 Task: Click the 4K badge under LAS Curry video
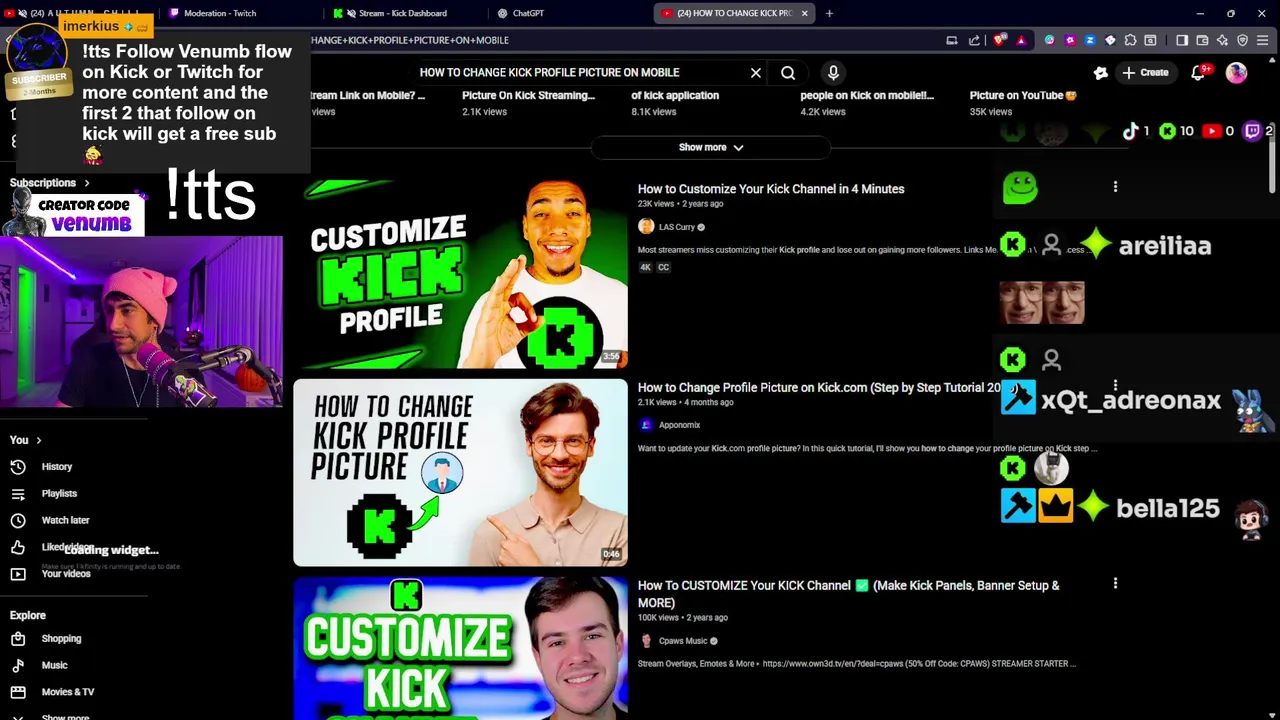pos(645,267)
